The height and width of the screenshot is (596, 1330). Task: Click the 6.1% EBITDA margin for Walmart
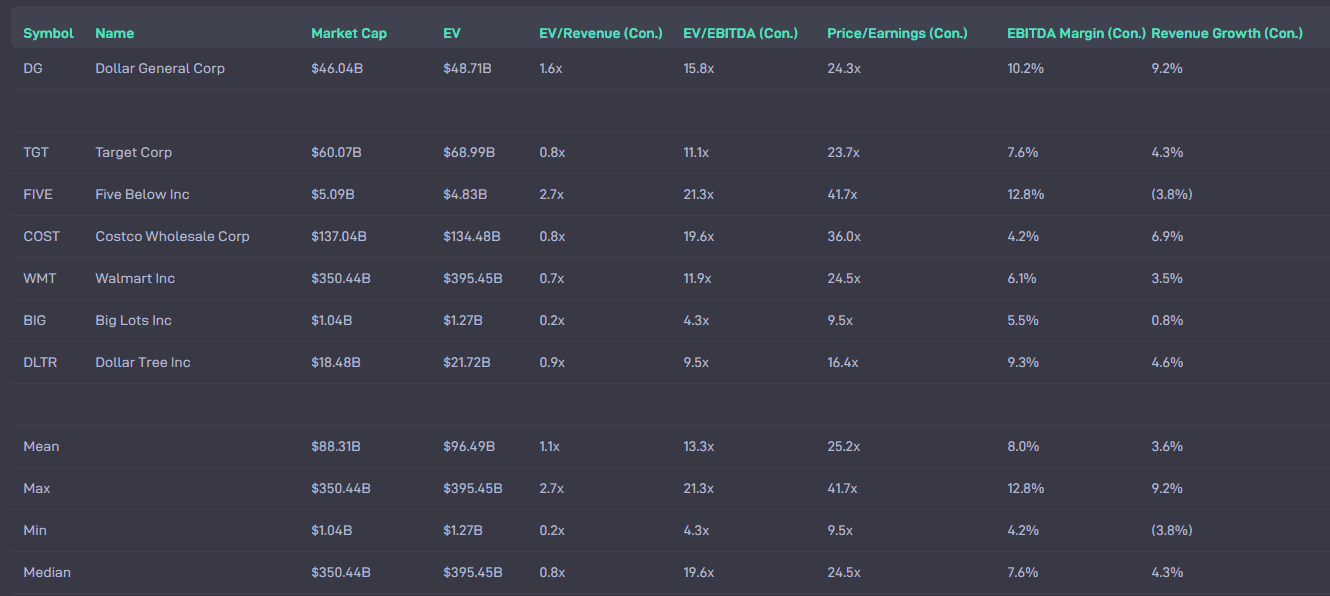point(1022,278)
